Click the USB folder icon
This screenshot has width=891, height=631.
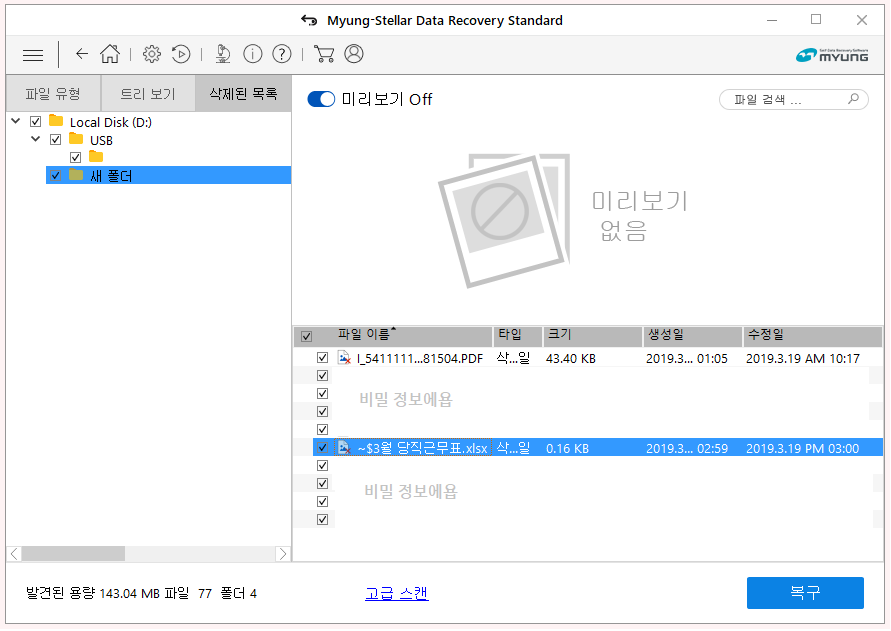click(76, 139)
